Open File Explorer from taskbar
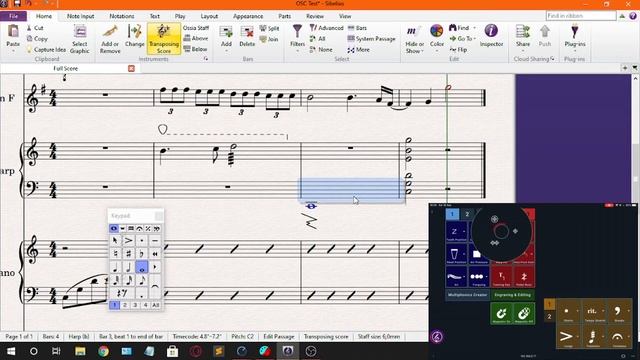 80,351
